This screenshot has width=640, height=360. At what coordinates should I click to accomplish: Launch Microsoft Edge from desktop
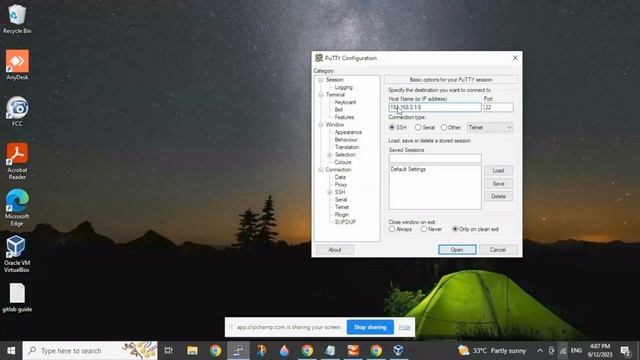pyautogui.click(x=17, y=208)
